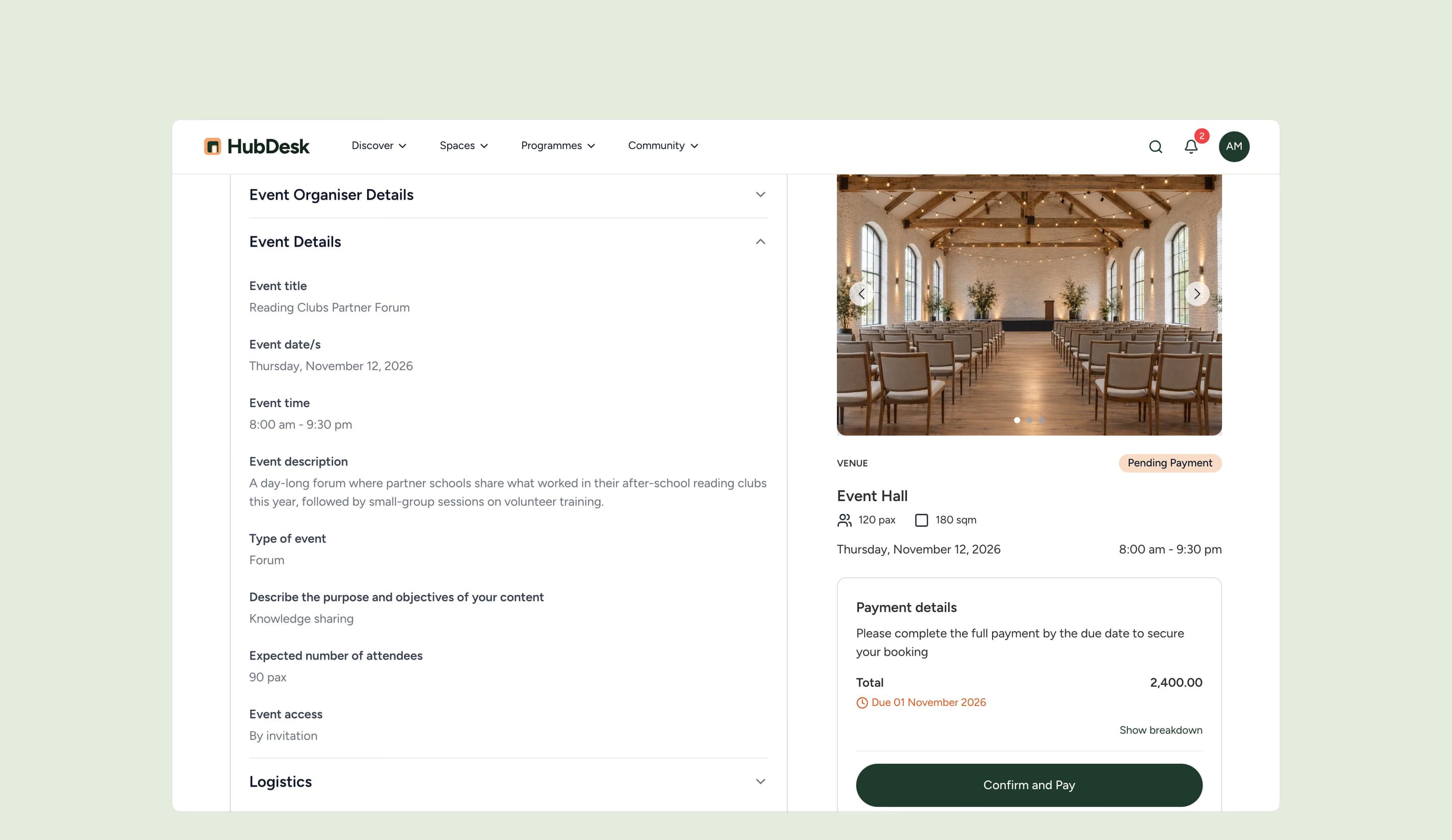Open notifications bell icon
The image size is (1452, 840).
(x=1191, y=147)
